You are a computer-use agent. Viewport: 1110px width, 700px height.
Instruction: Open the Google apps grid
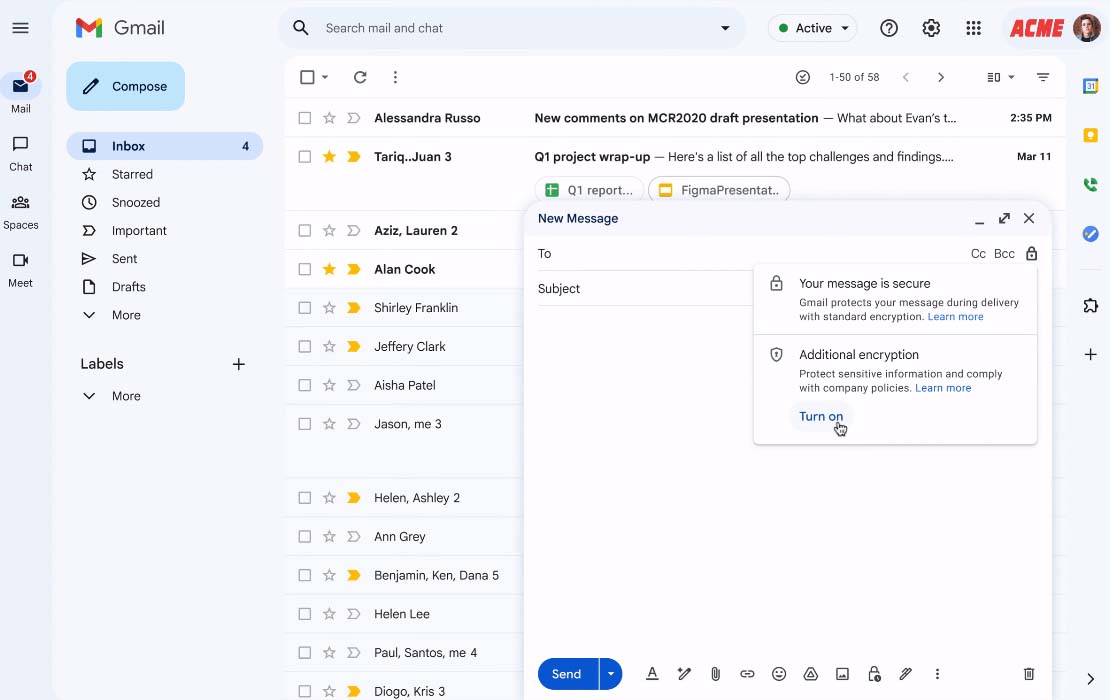pos(973,28)
